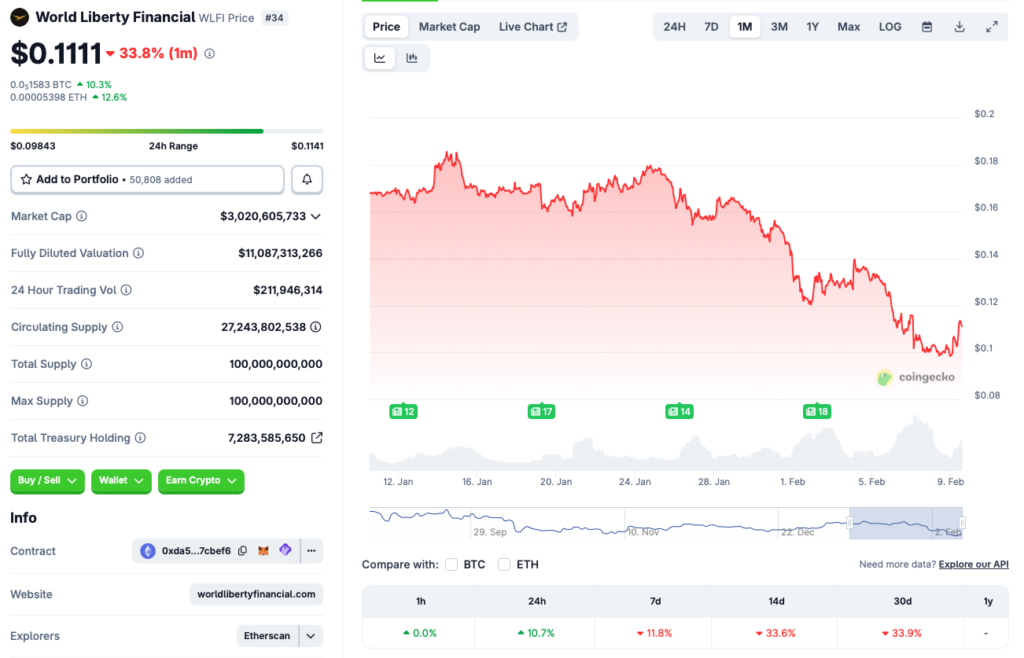
Task: Expand the Explorers dropdown arrow
Action: click(x=312, y=636)
